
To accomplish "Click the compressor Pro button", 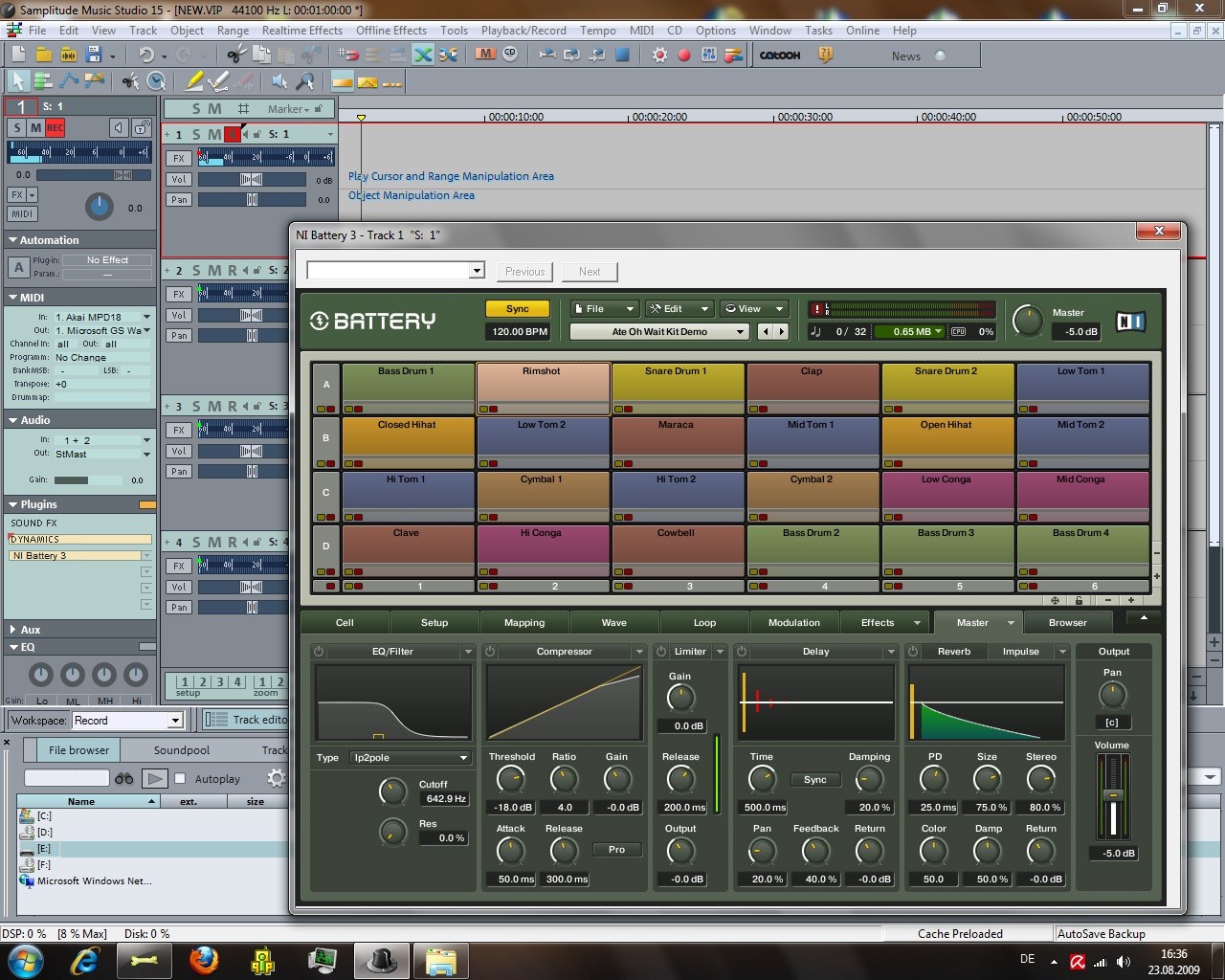I will [616, 850].
